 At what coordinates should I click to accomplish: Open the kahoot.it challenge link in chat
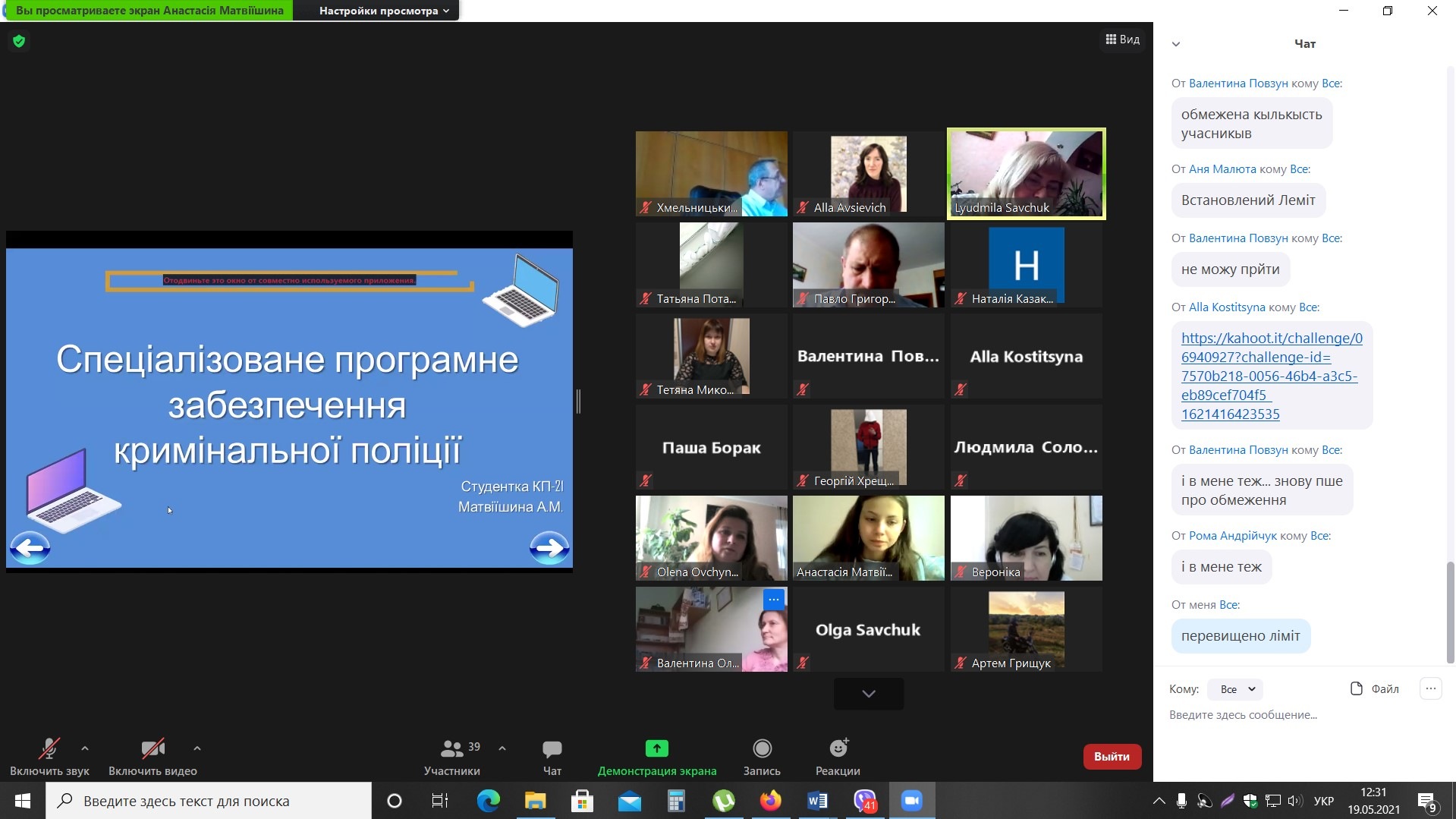click(x=1271, y=376)
